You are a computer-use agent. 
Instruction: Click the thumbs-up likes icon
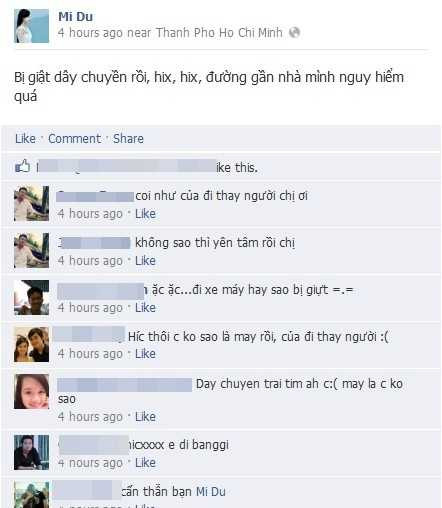[x=23, y=166]
